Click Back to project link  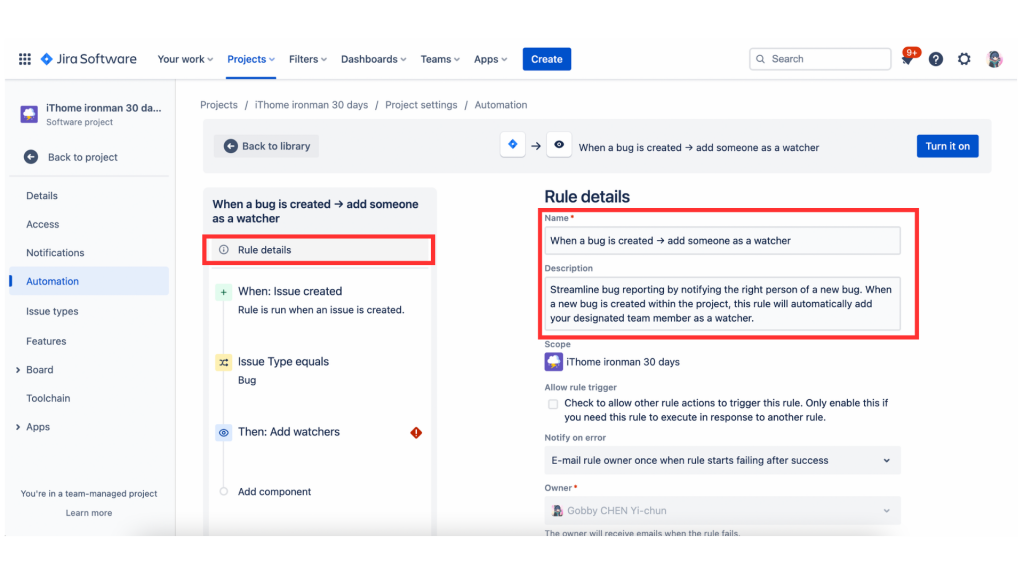82,157
